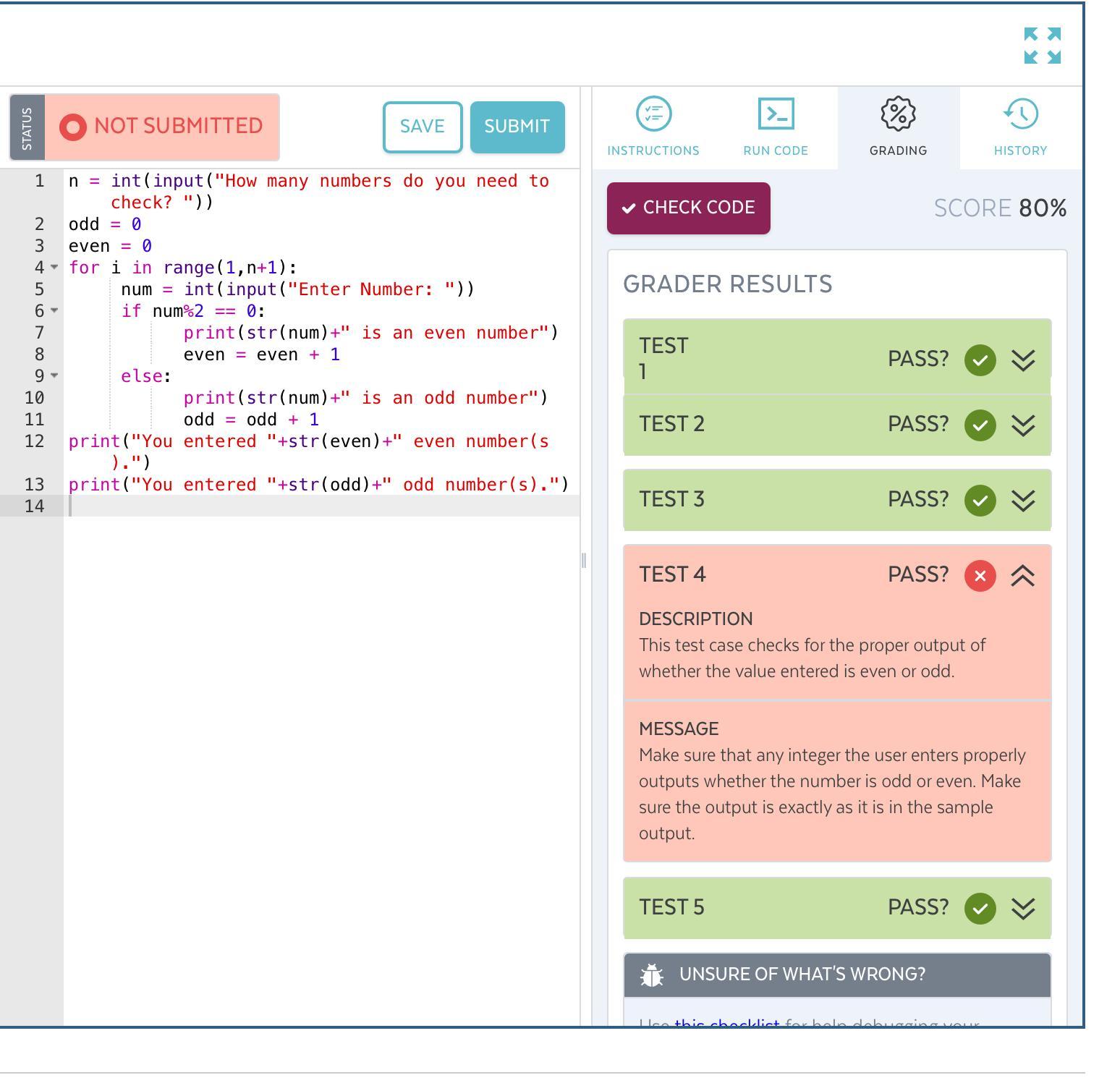Expand the Test 2 result chevron
1120x1083 pixels.
click(1022, 425)
